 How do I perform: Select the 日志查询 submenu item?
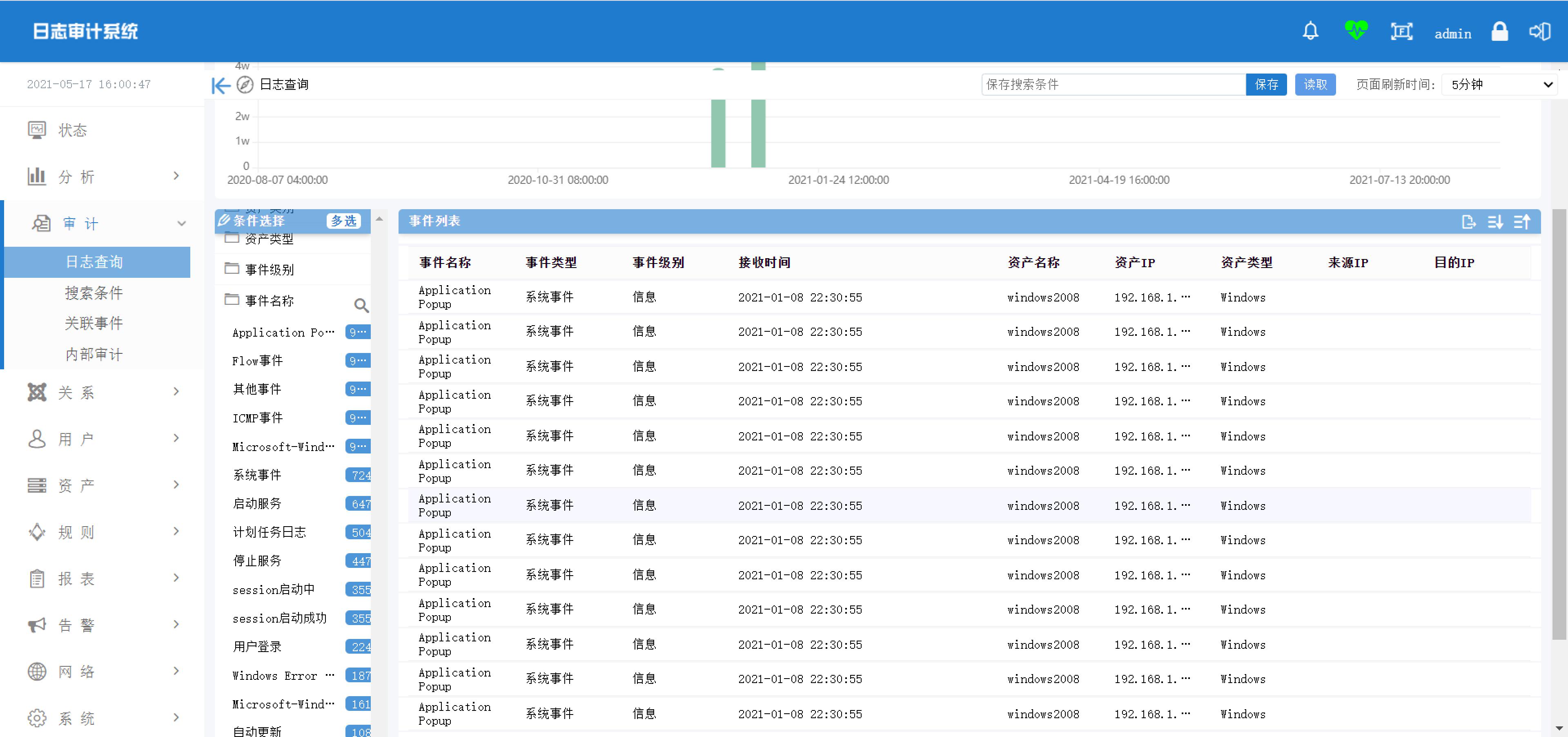tap(98, 262)
